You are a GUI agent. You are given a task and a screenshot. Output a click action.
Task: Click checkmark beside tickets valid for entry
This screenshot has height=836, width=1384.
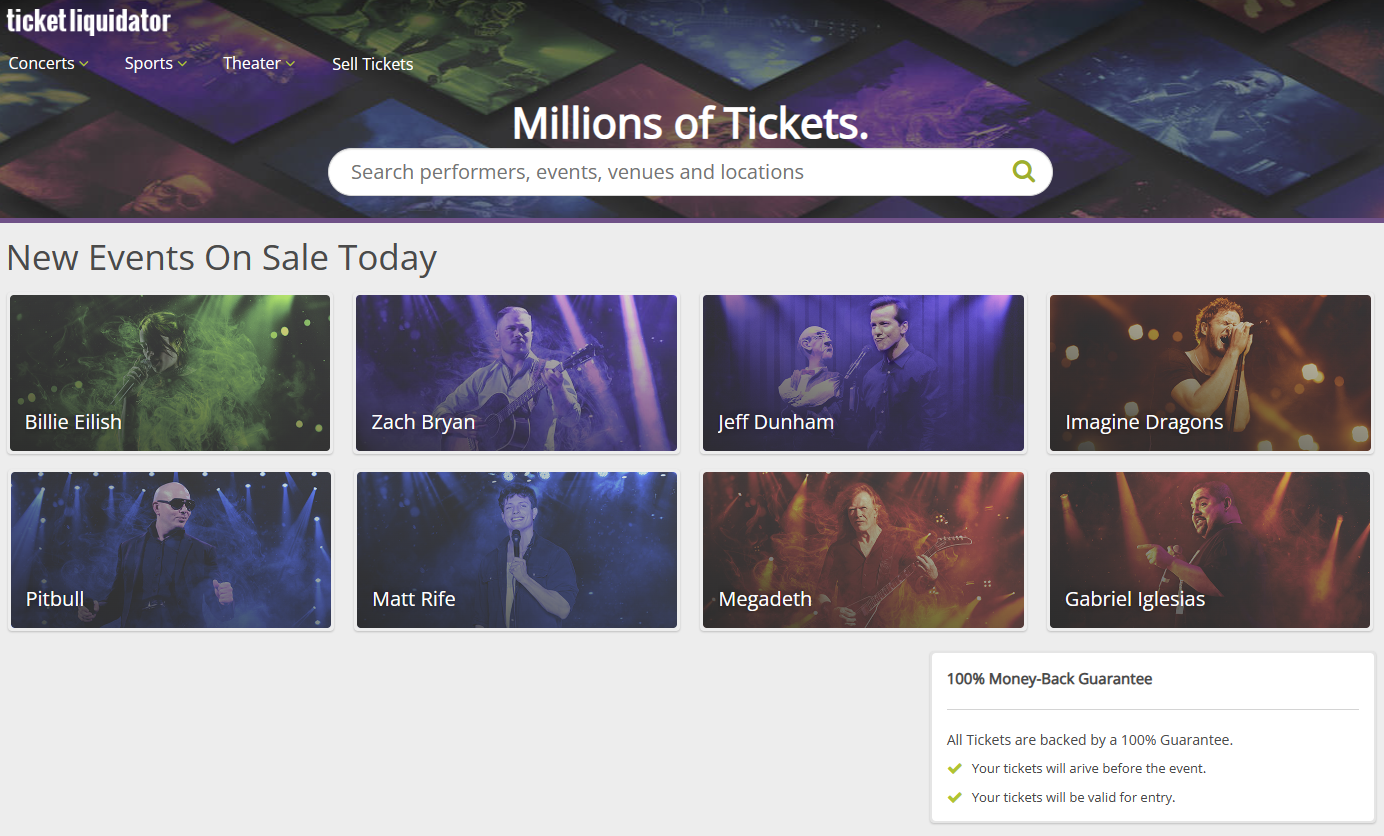[954, 798]
